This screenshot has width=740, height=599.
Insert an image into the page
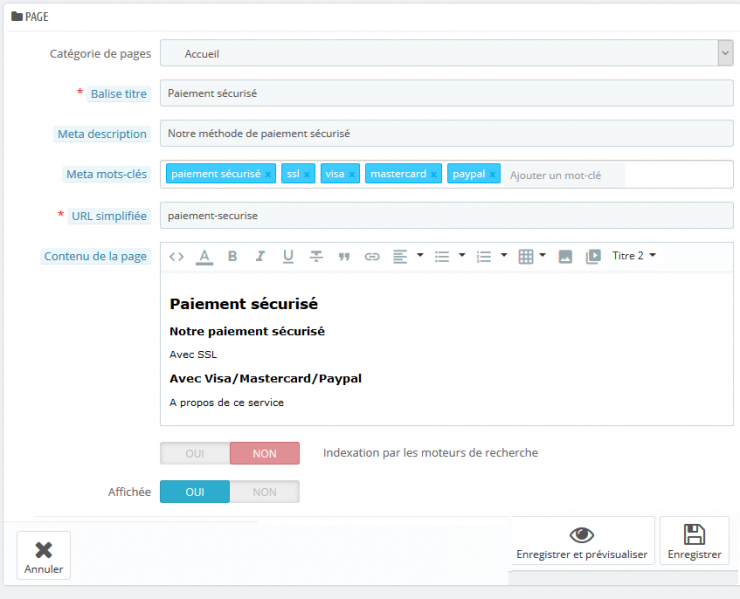coord(565,256)
